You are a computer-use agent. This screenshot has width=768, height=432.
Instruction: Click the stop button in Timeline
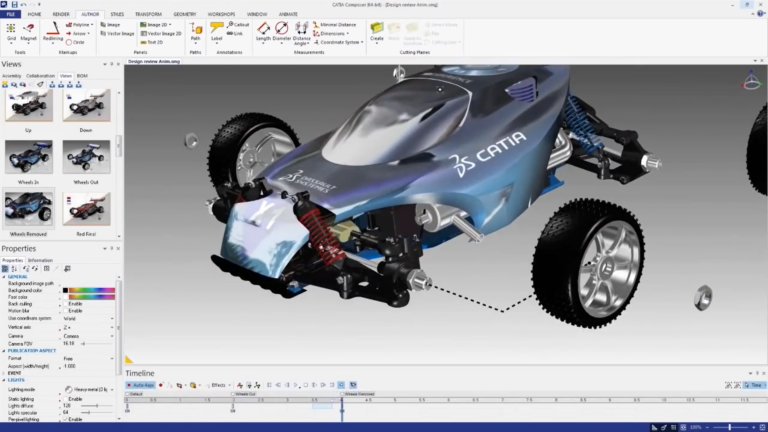pos(306,385)
